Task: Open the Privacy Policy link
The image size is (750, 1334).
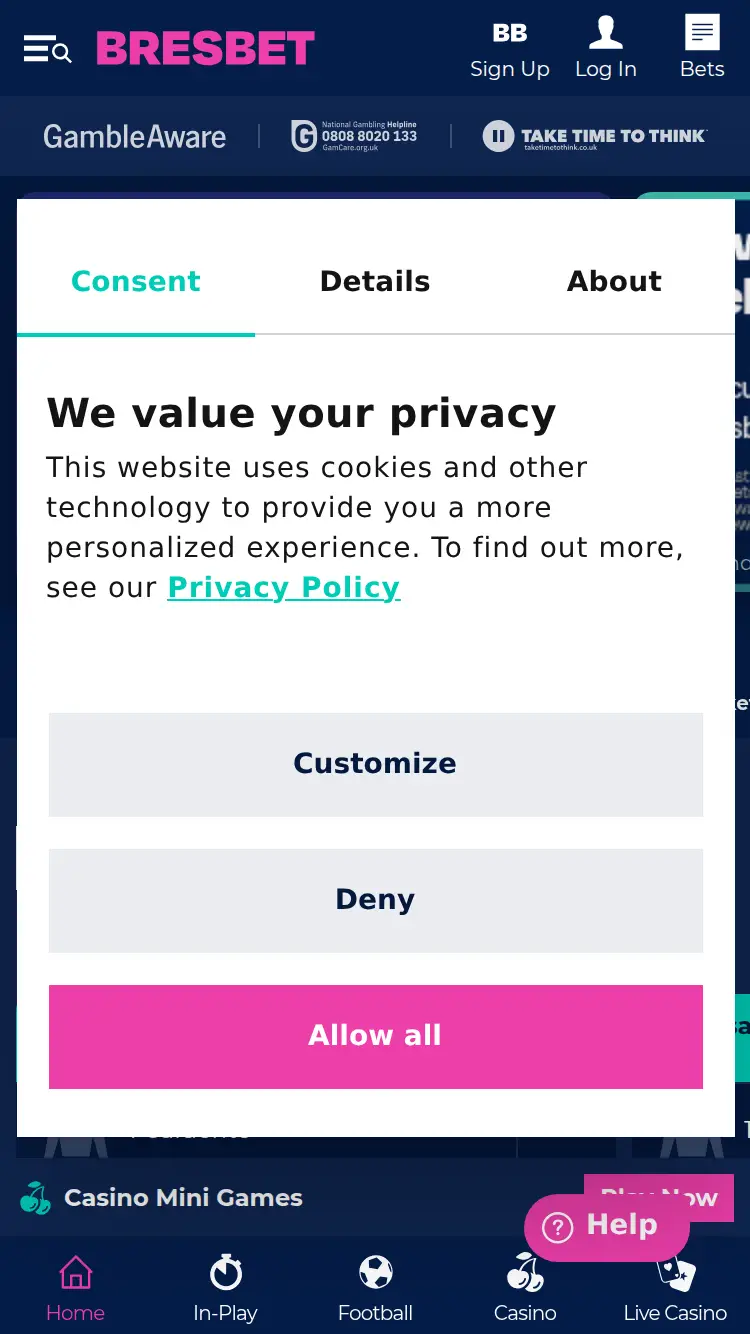Action: pos(283,587)
